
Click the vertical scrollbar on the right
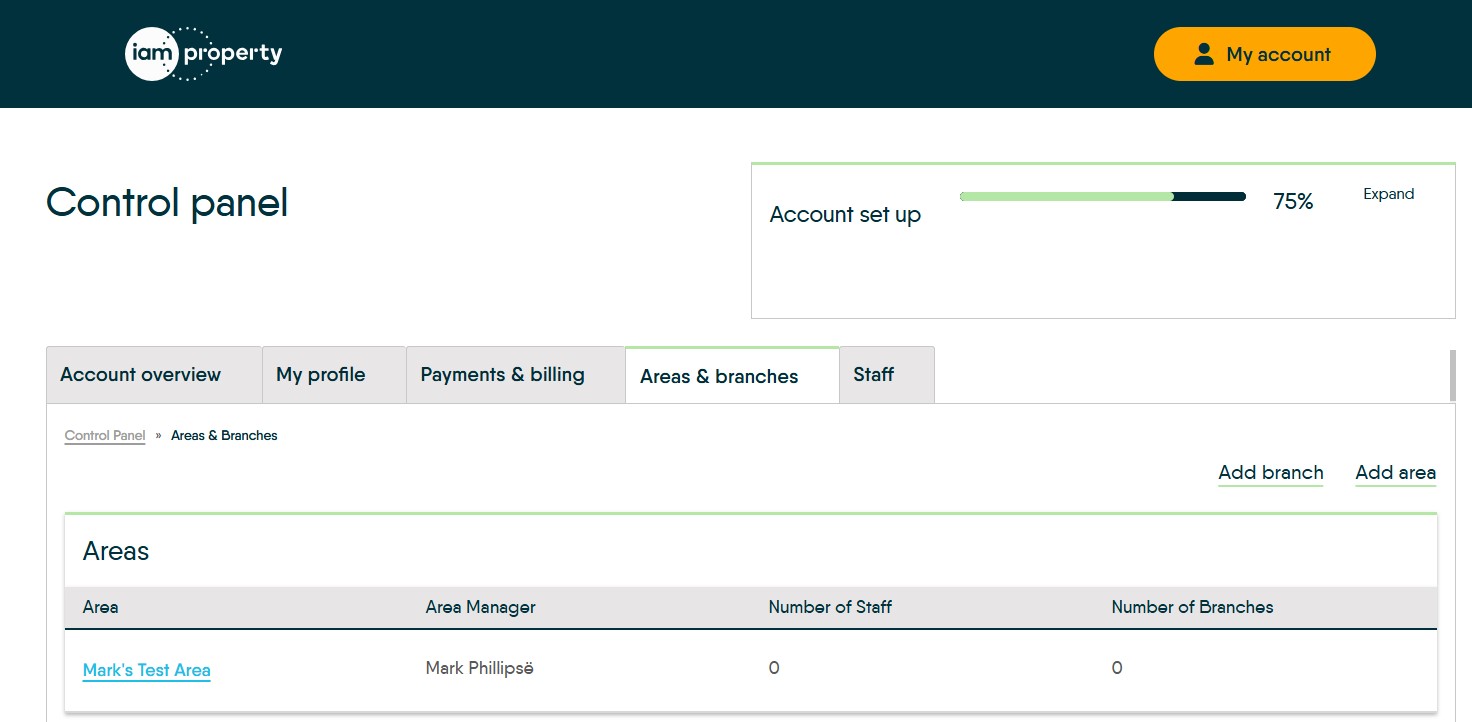(x=1452, y=375)
